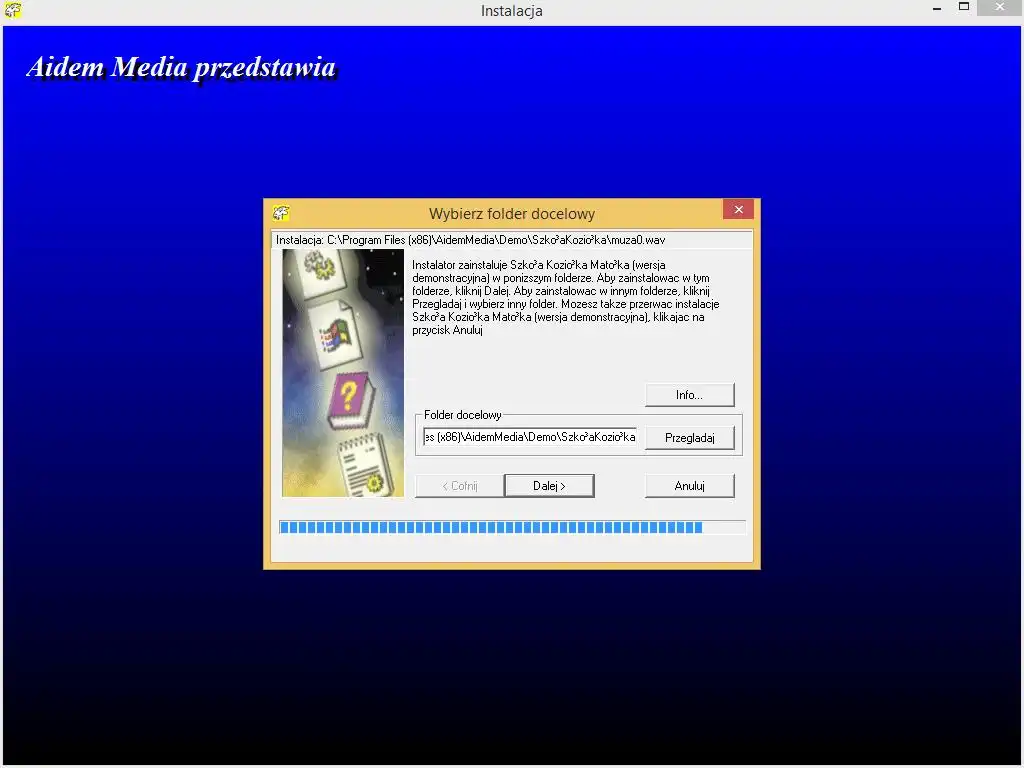Viewport: 1024px width, 768px height.
Task: Click the Wybierz folder docelowy title
Action: (512, 214)
